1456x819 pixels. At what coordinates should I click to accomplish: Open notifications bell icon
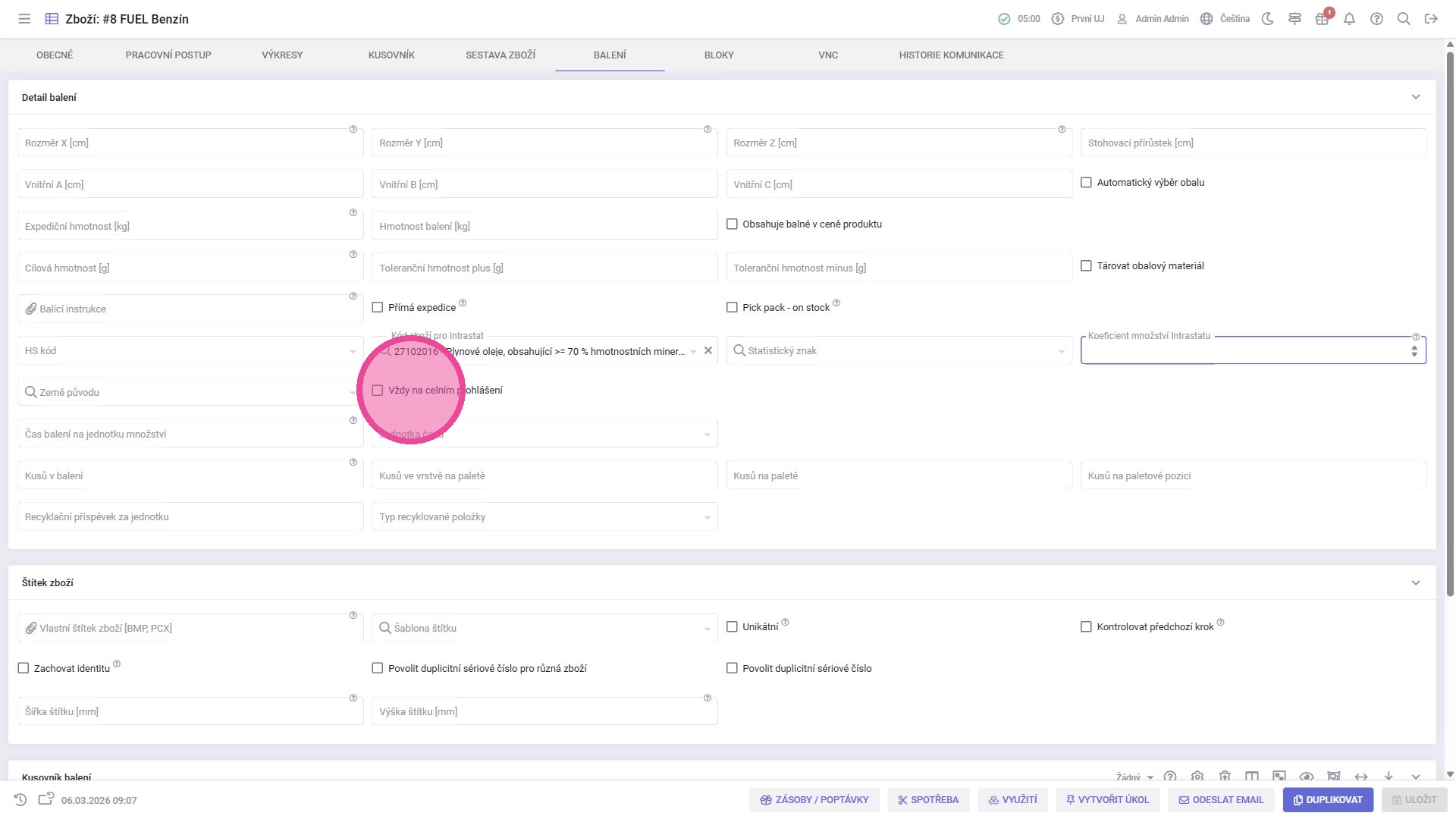(1349, 19)
